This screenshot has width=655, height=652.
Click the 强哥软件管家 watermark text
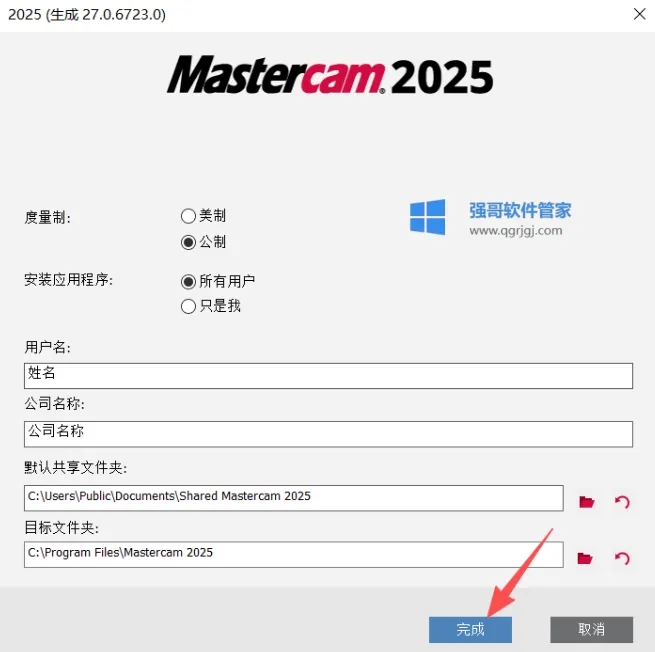pyautogui.click(x=520, y=210)
